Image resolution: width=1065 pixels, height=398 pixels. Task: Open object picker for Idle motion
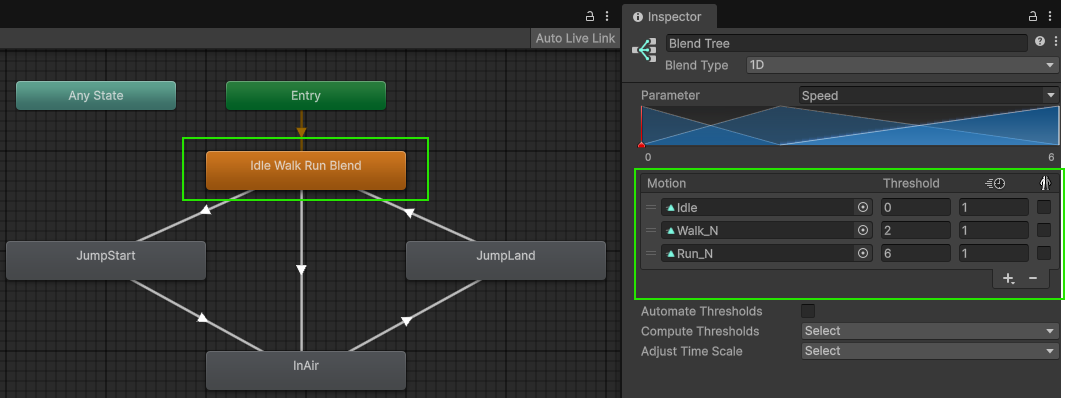coord(863,208)
